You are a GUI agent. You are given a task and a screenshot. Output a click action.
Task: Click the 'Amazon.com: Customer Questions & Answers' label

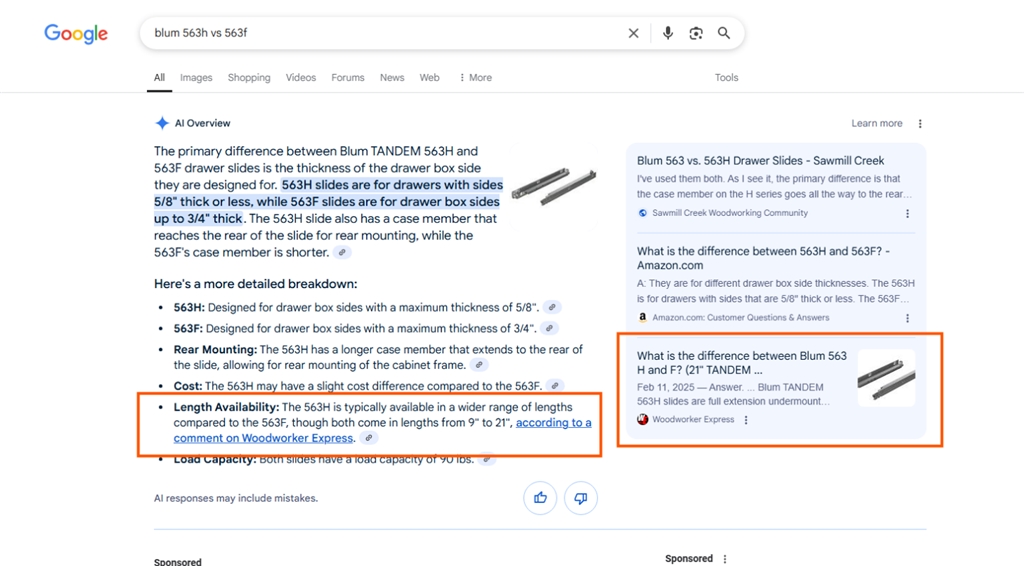pyautogui.click(x=741, y=317)
